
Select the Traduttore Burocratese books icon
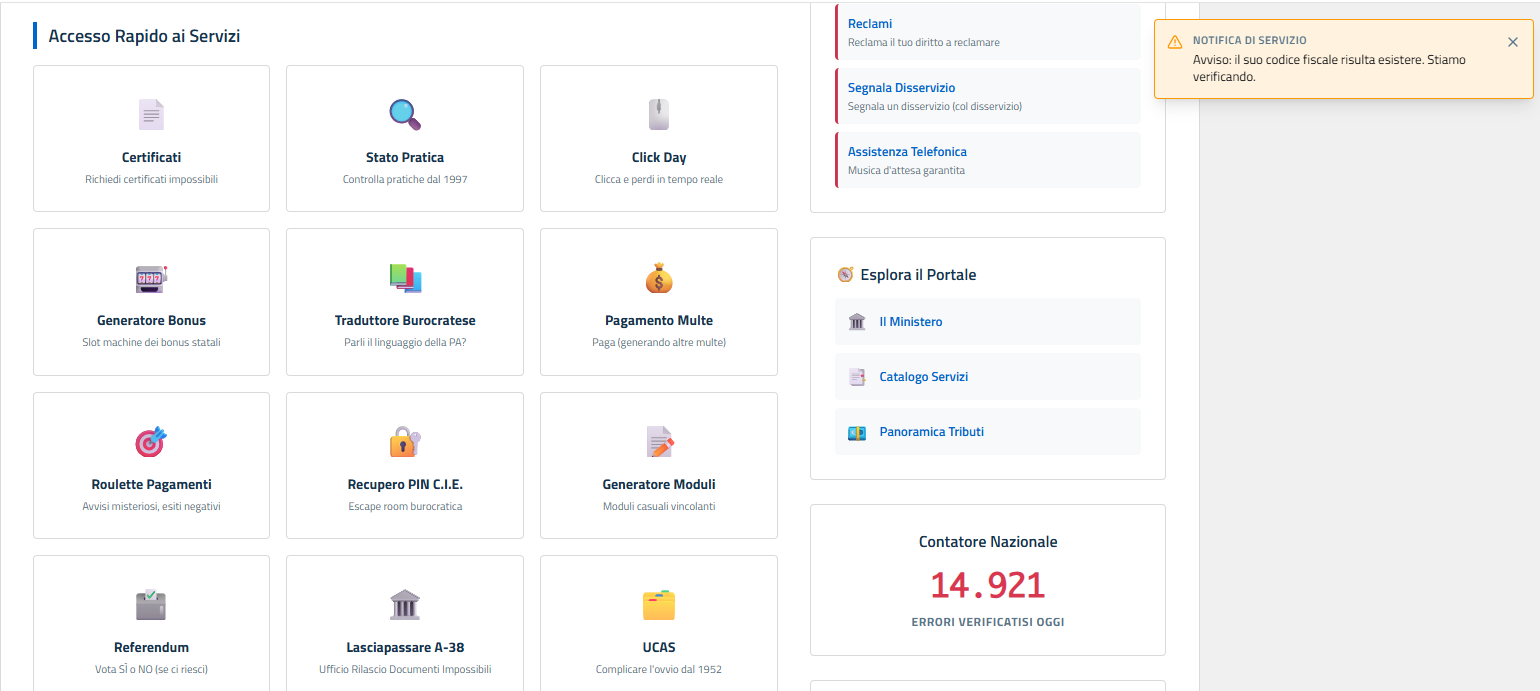click(405, 278)
